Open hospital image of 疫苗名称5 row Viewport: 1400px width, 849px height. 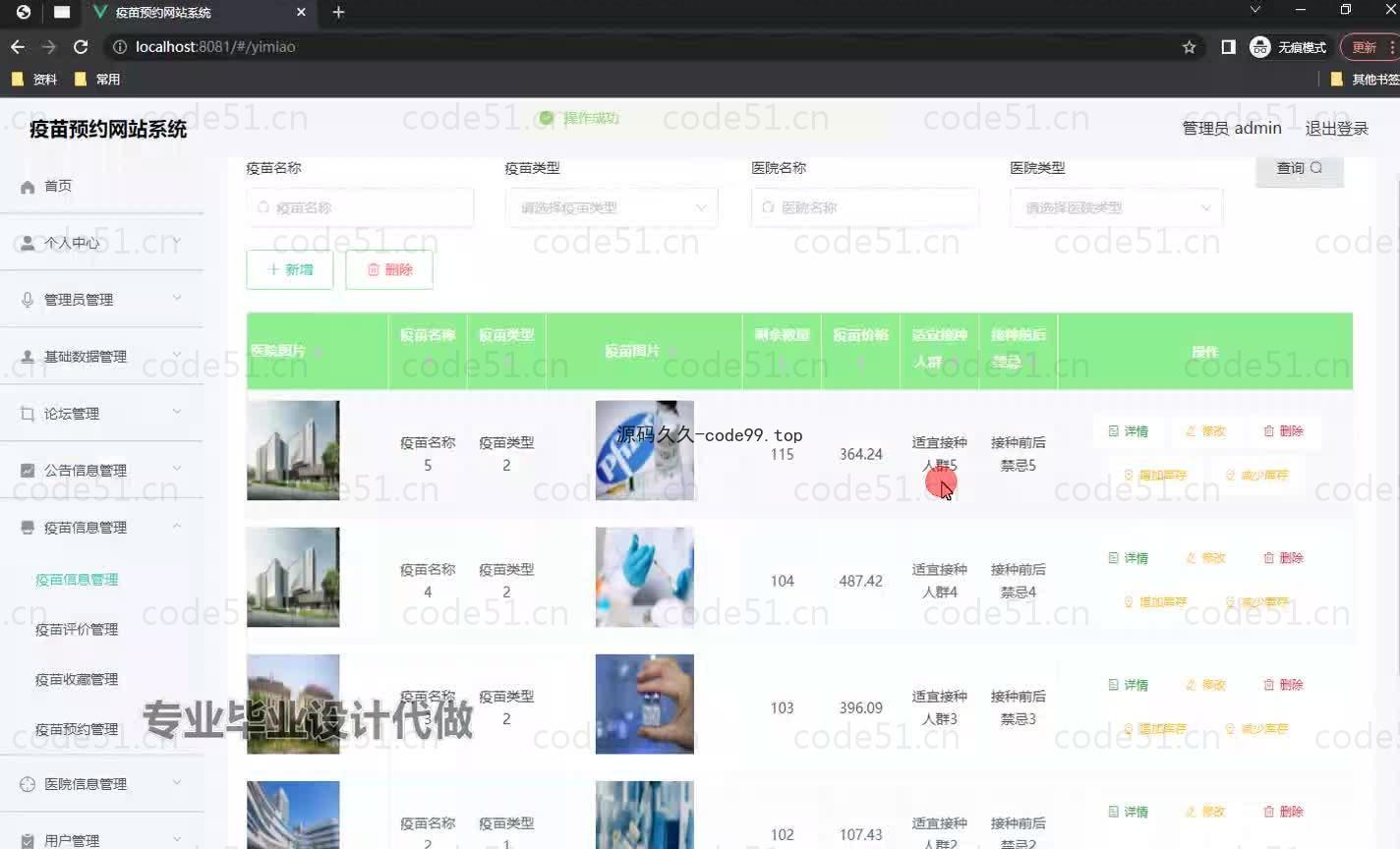click(293, 450)
